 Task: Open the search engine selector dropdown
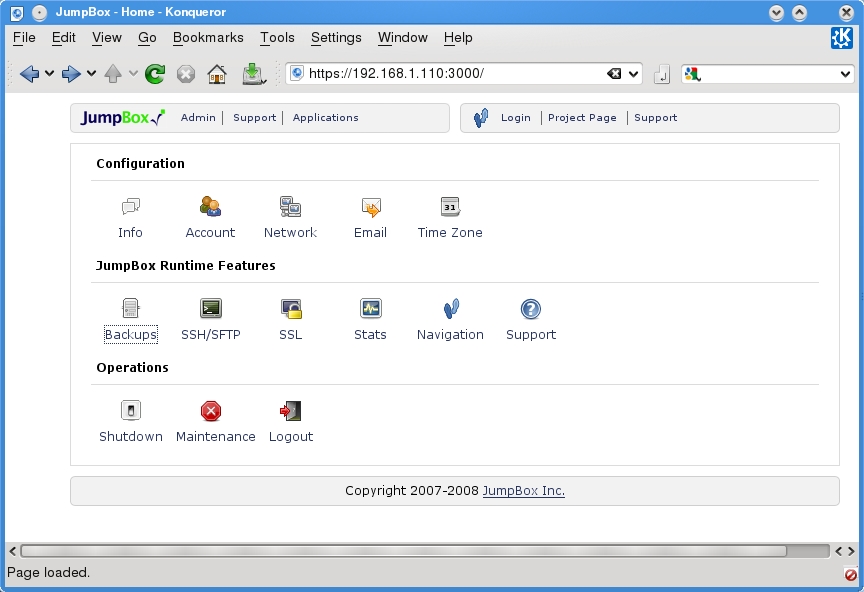[845, 74]
